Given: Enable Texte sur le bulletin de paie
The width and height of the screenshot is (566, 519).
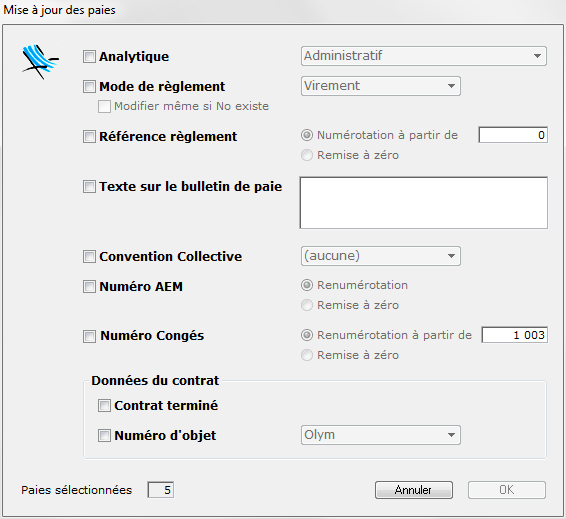Looking at the screenshot, I should click(89, 187).
